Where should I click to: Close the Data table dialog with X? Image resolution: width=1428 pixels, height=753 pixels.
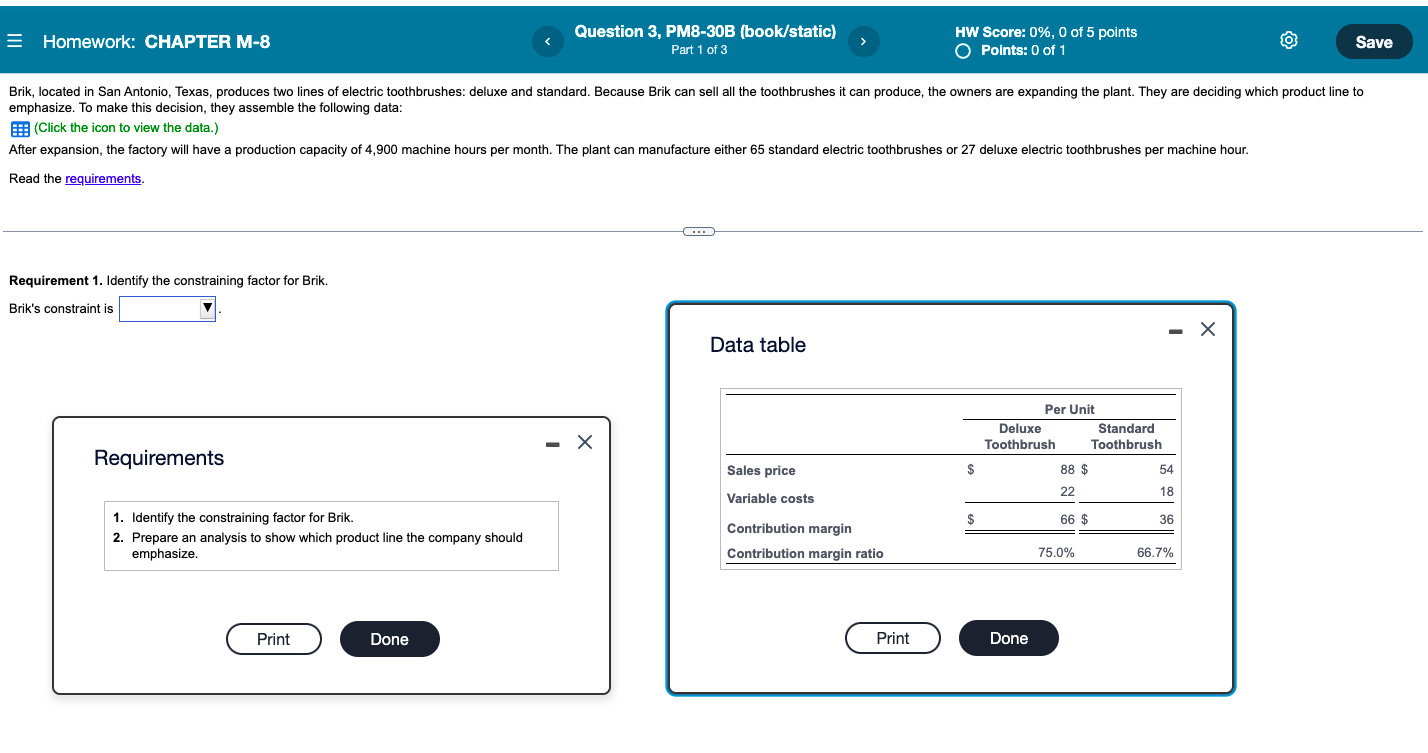click(1208, 329)
